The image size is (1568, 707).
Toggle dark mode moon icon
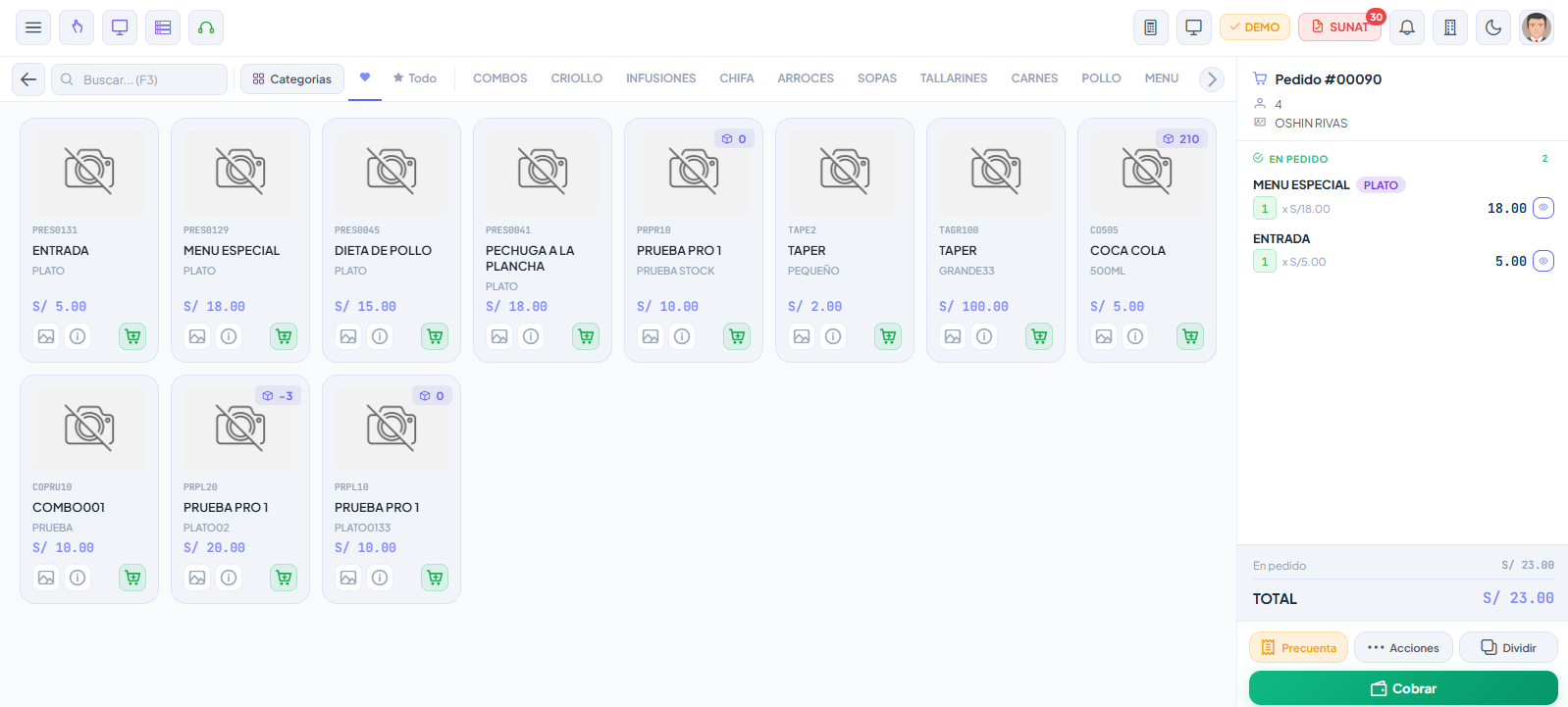coord(1493,27)
